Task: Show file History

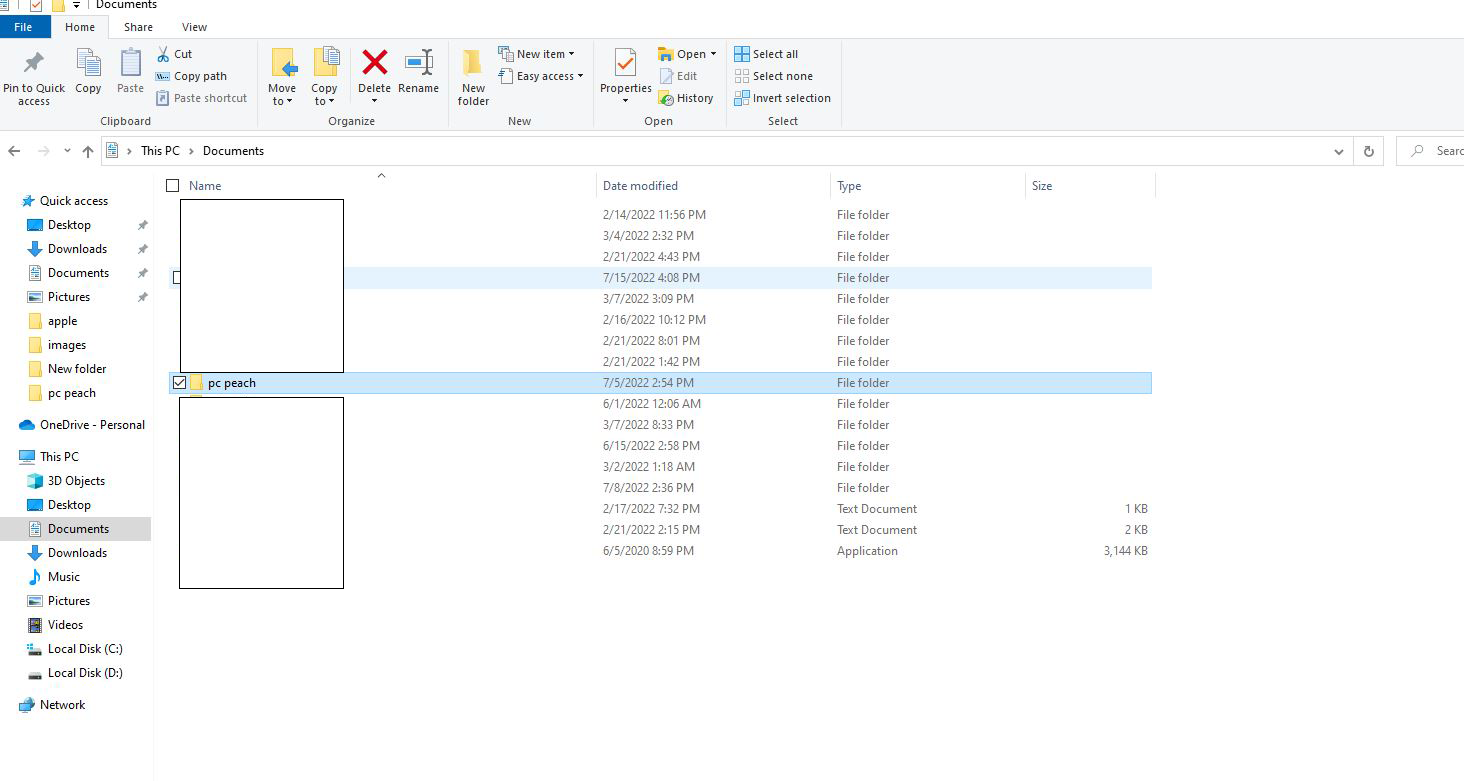Action: 686,98
